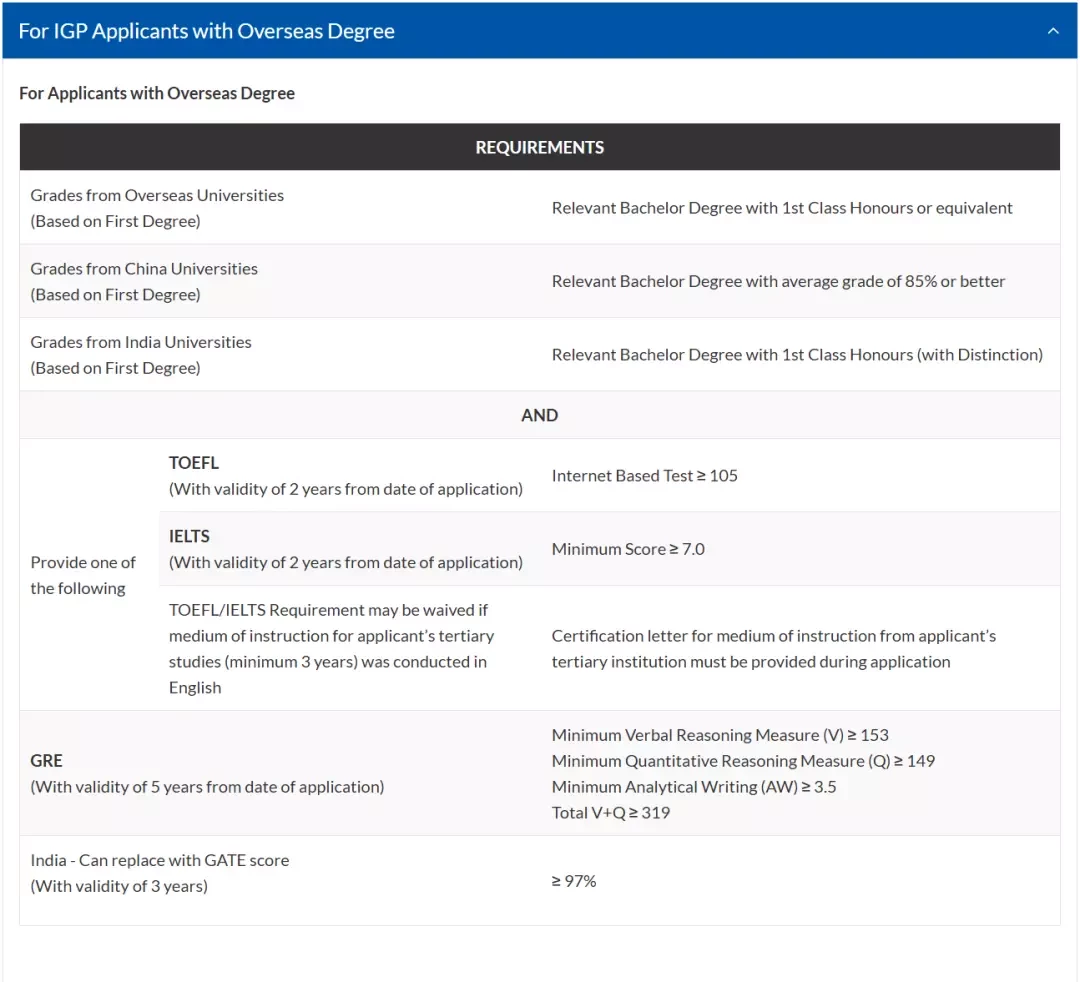Click the IELTS label
Screen dimensions: 1080x982
pos(189,536)
